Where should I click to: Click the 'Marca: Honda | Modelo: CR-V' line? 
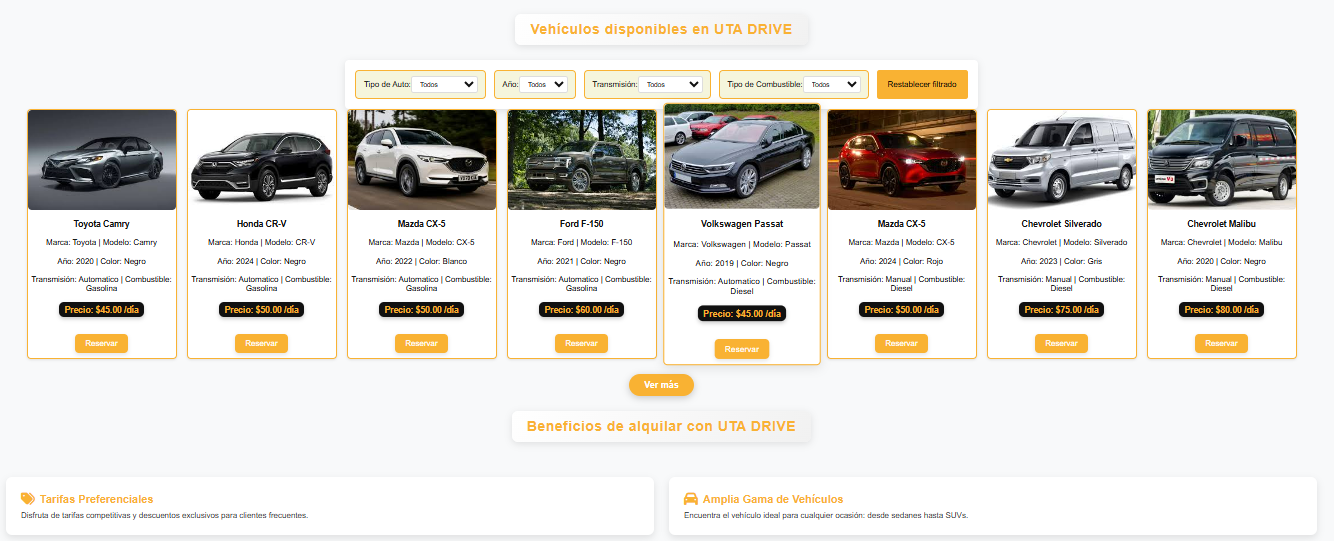coord(261,242)
